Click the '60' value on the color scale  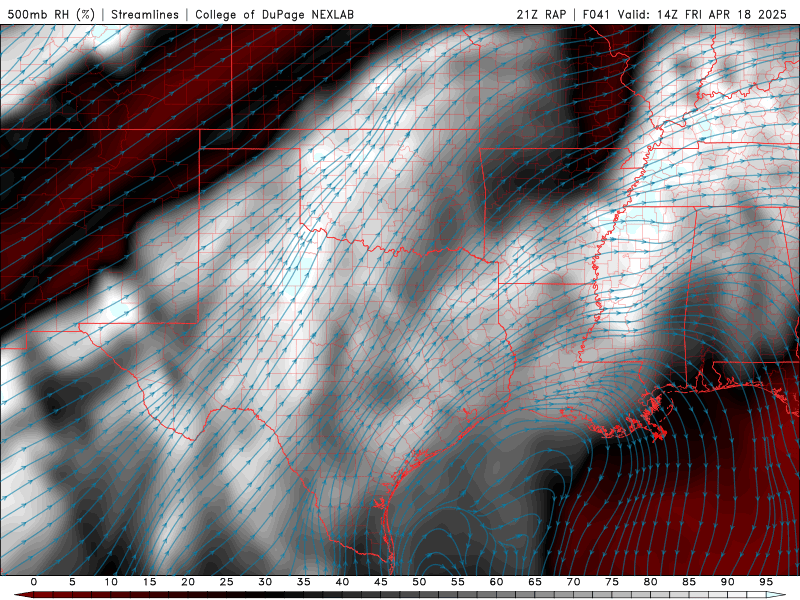coord(496,582)
